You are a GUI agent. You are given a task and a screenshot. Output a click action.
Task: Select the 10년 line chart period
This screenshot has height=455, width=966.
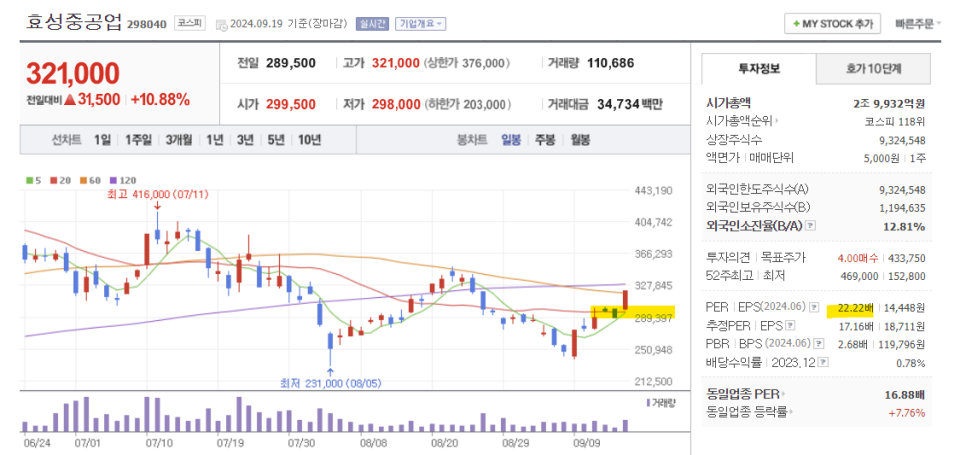tap(309, 140)
